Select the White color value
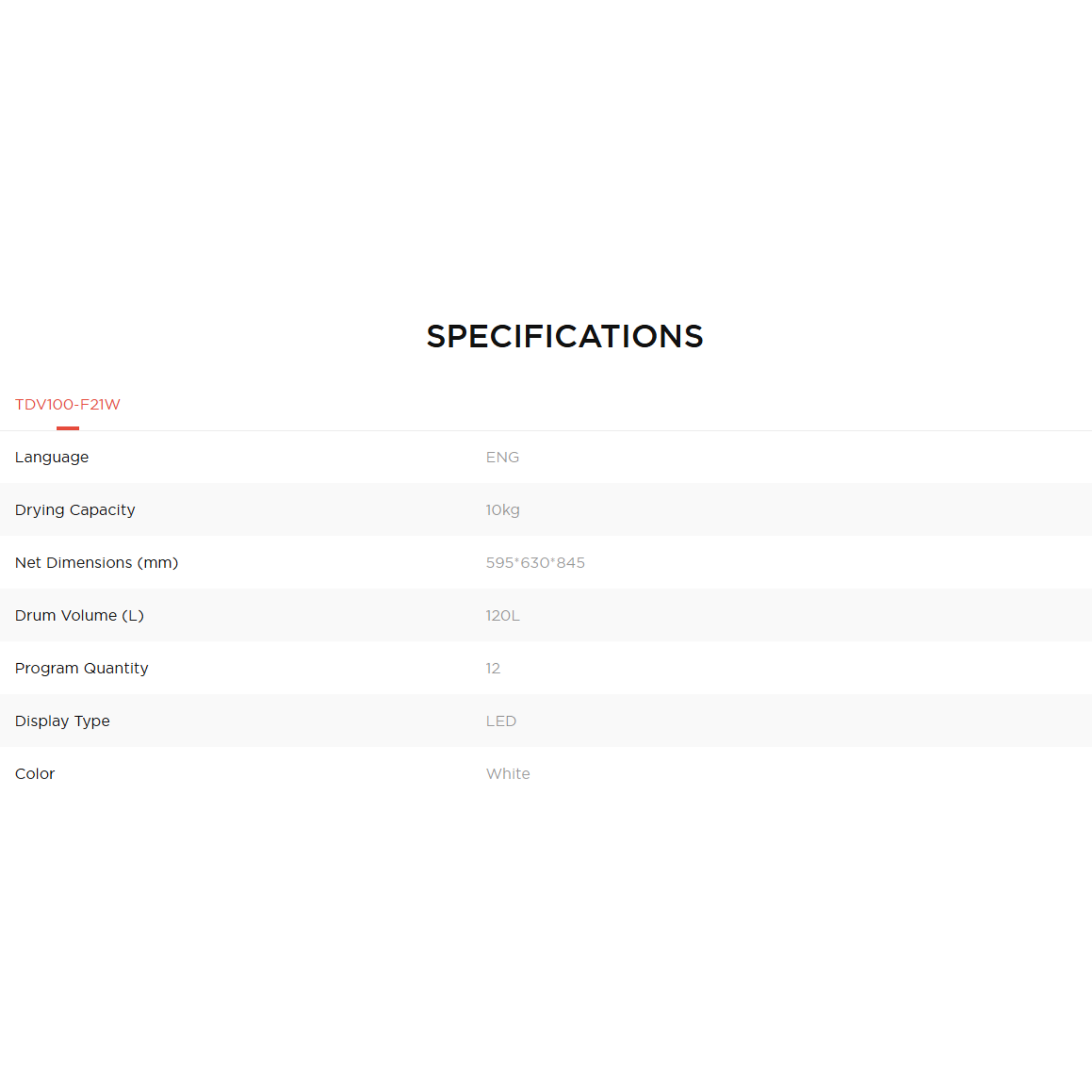1092x1092 pixels. click(x=508, y=774)
